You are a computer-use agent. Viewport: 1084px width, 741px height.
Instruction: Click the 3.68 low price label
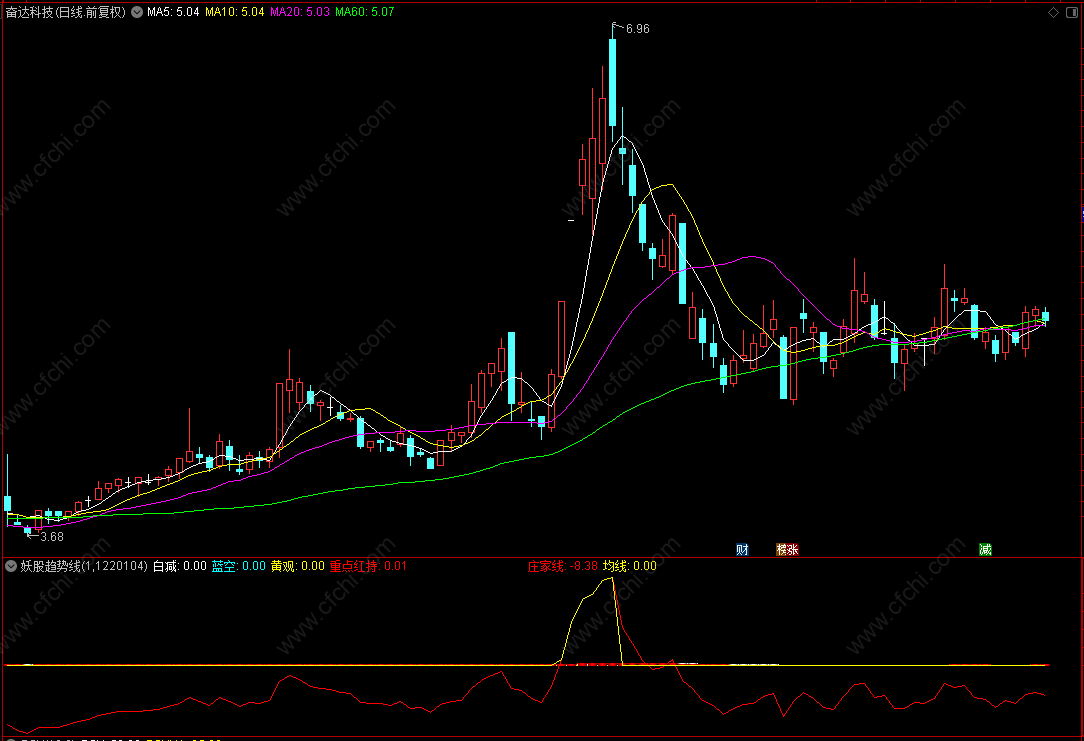click(x=52, y=537)
